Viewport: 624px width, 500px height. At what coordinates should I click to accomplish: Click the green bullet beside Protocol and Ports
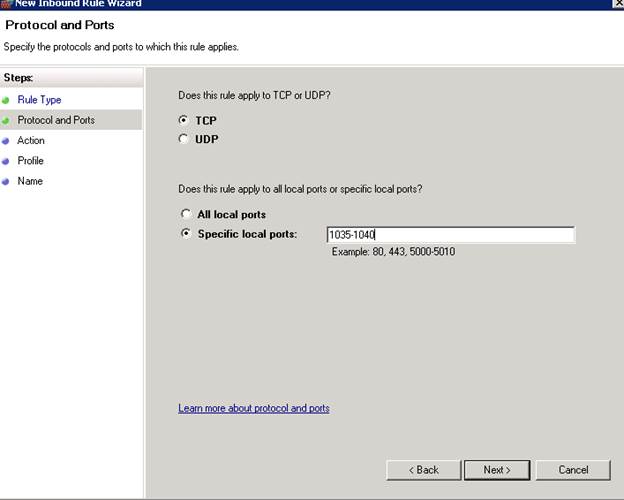(x=6, y=120)
